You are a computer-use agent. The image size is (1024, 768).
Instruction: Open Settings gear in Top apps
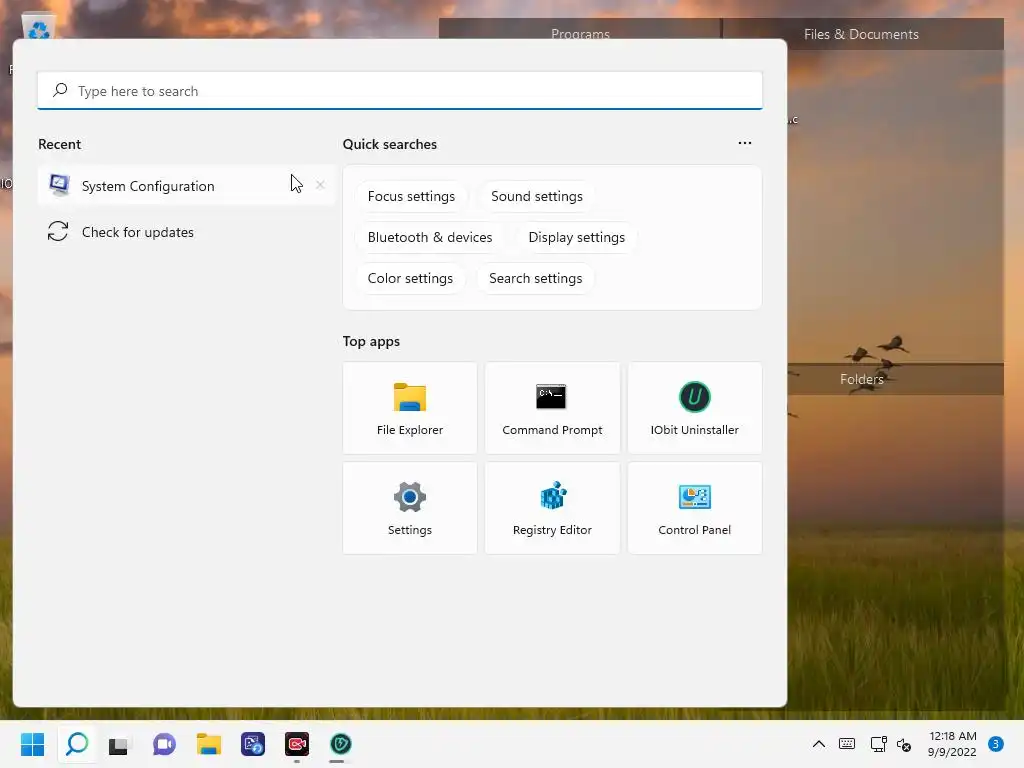click(x=410, y=508)
